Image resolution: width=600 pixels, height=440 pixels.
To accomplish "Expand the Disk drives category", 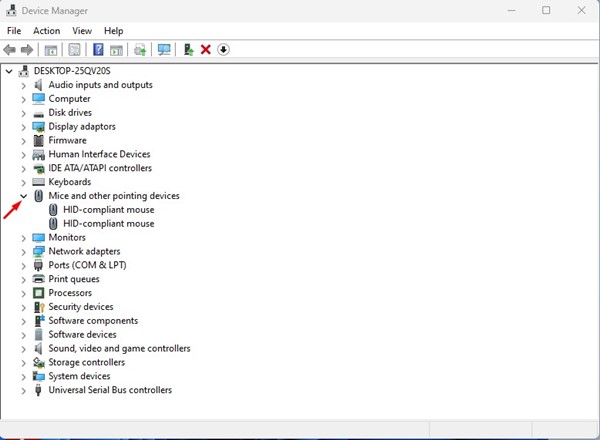I will pos(24,113).
